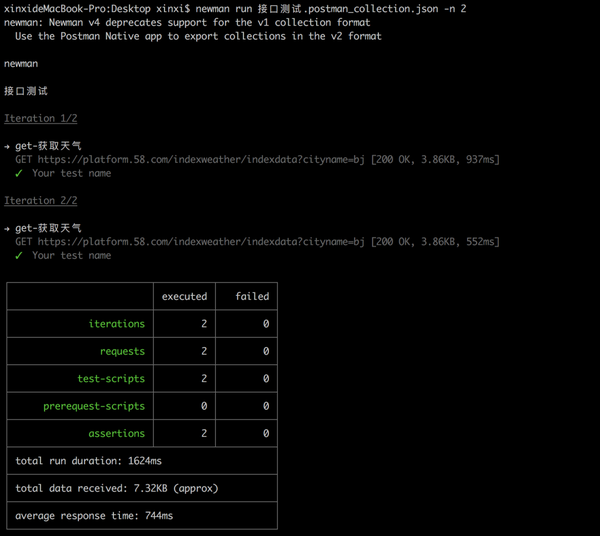Click the green checkmark under Iteration 2/2

click(x=19, y=256)
